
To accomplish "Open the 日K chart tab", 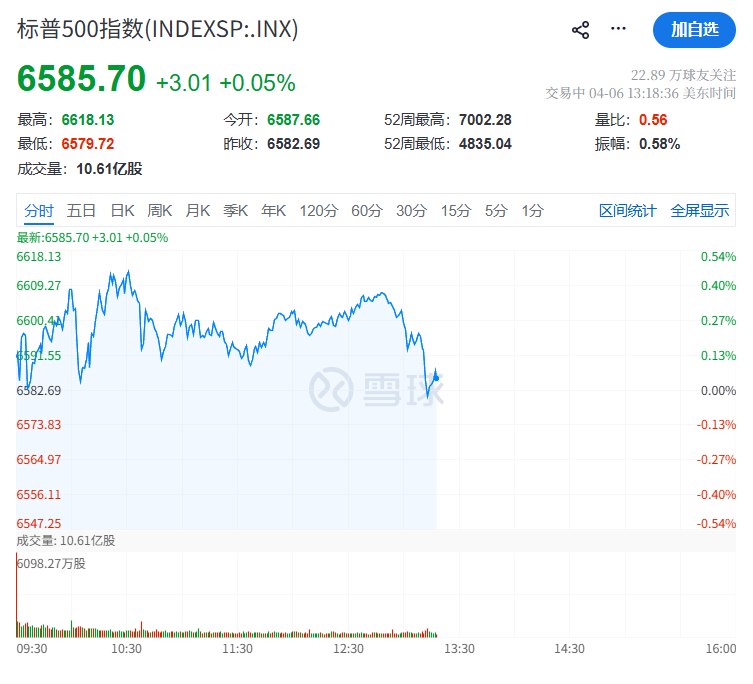I will tap(122, 211).
